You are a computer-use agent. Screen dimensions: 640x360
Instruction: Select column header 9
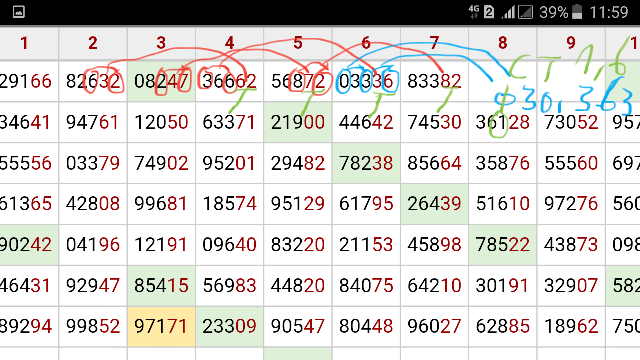[x=571, y=43]
